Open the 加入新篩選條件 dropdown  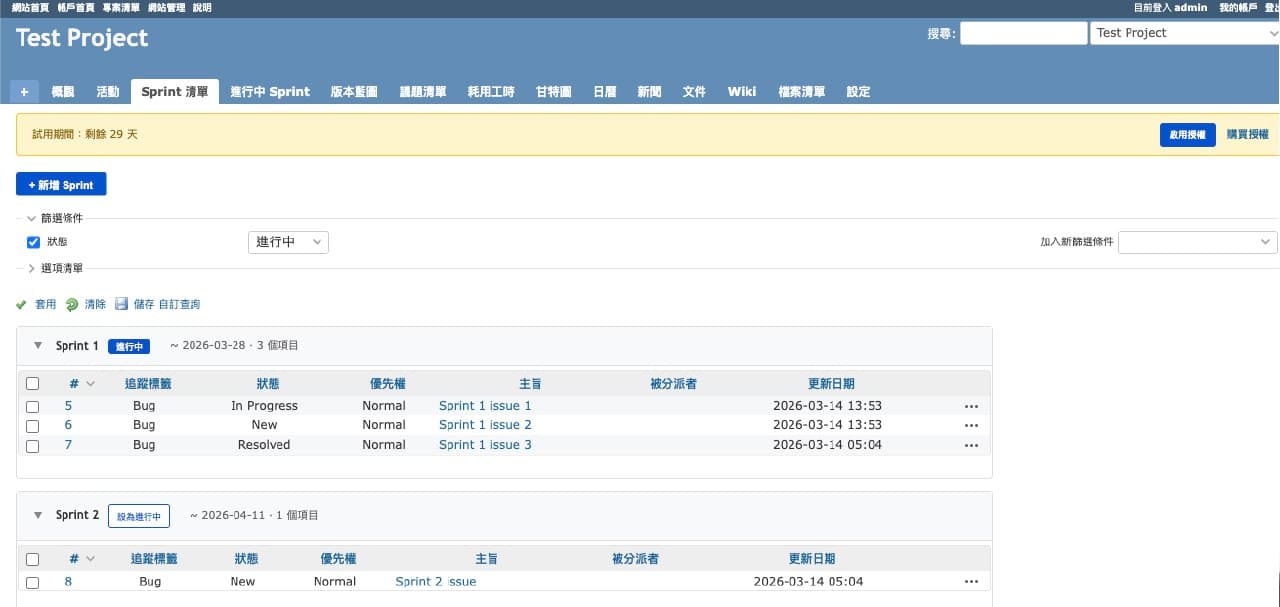click(1197, 242)
